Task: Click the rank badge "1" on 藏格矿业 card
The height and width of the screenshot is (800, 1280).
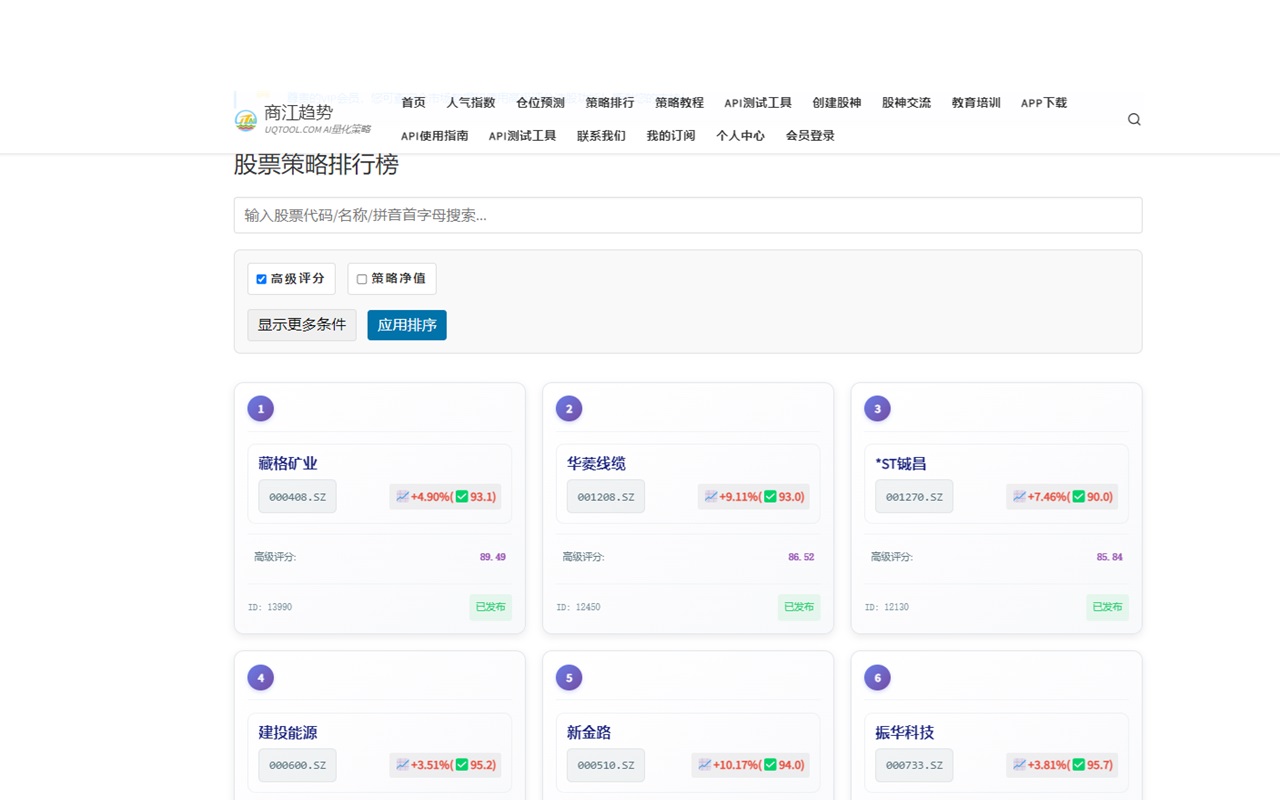Action: [x=260, y=408]
